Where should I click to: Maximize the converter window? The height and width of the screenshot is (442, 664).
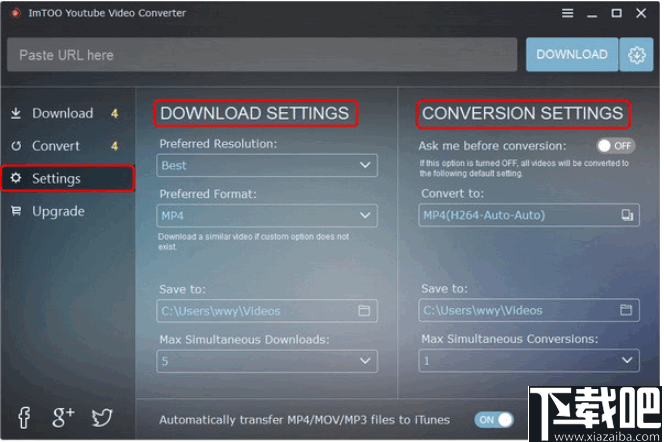(x=617, y=14)
